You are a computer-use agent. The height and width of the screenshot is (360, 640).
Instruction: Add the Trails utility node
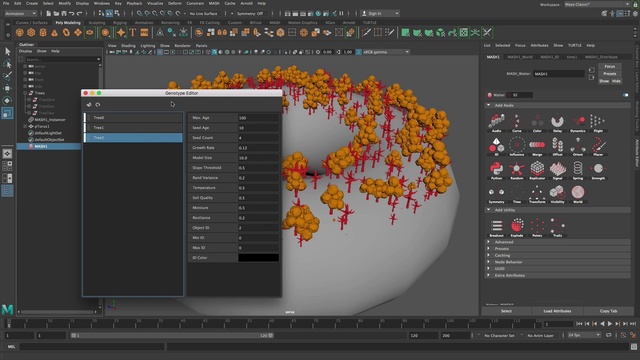pyautogui.click(x=558, y=228)
